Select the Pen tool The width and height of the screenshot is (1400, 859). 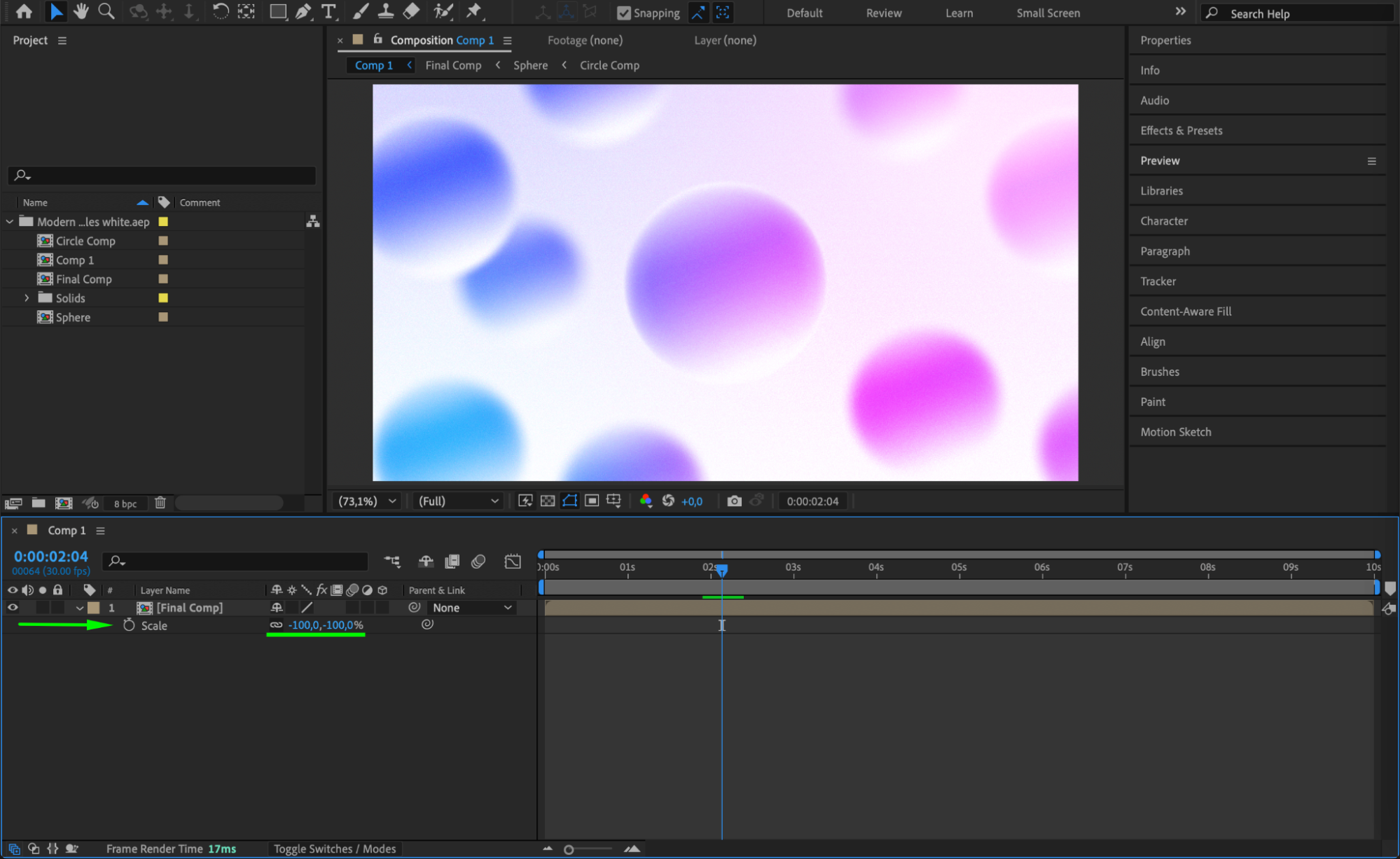[x=303, y=11]
